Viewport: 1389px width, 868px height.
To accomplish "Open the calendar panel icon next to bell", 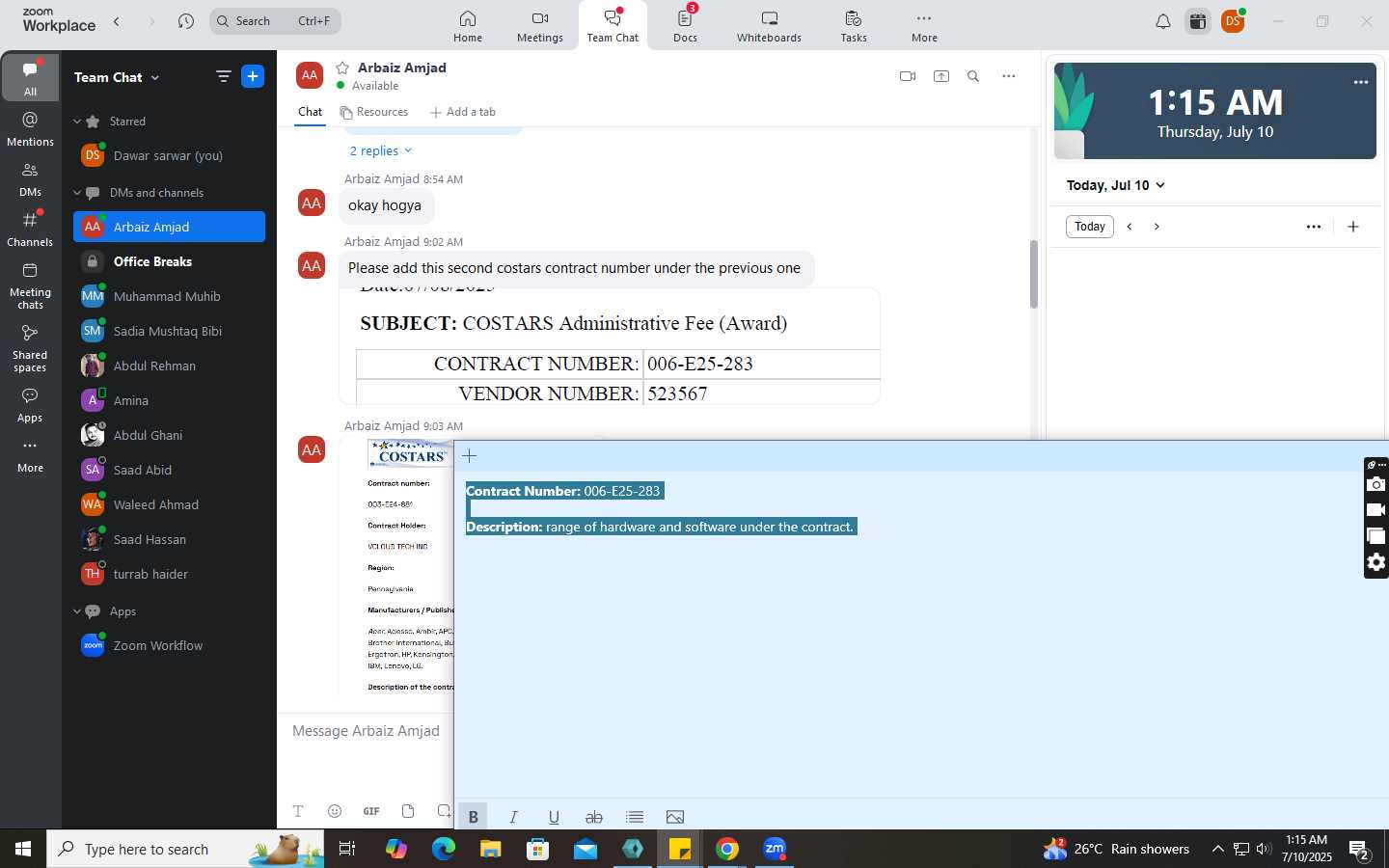I will tap(1198, 21).
